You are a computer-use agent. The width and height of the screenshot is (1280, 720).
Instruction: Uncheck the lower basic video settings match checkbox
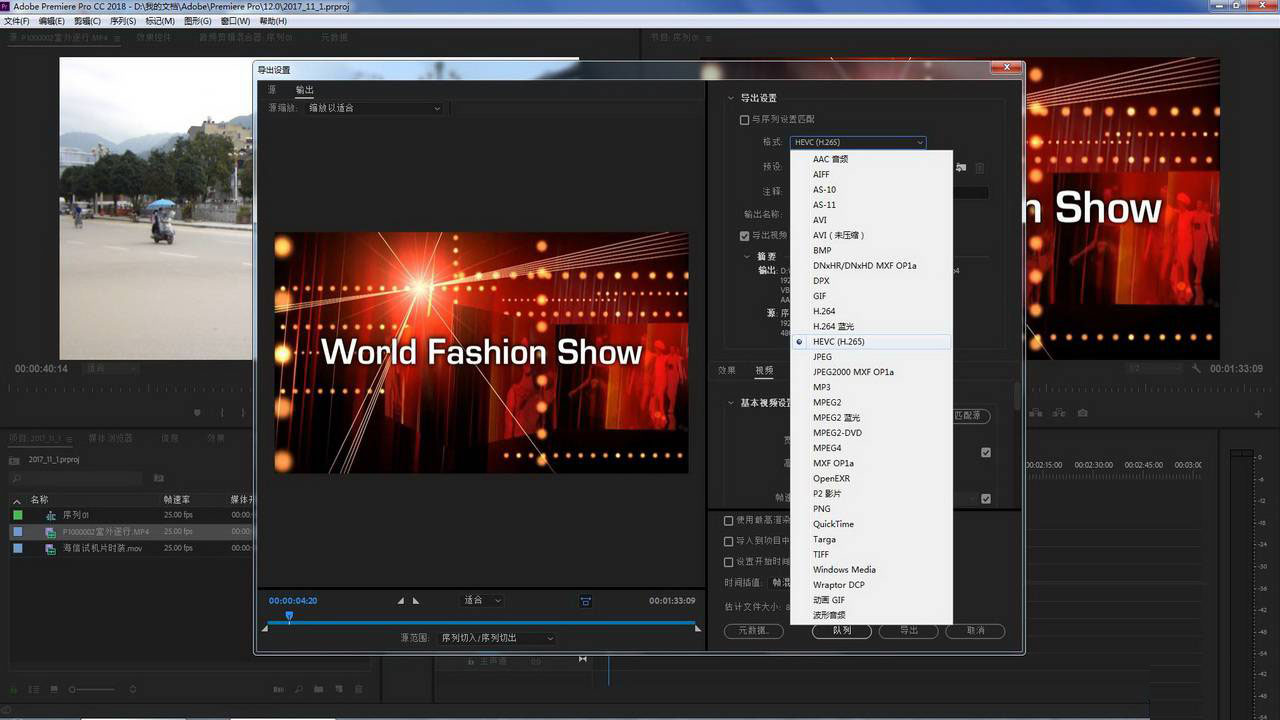click(986, 498)
